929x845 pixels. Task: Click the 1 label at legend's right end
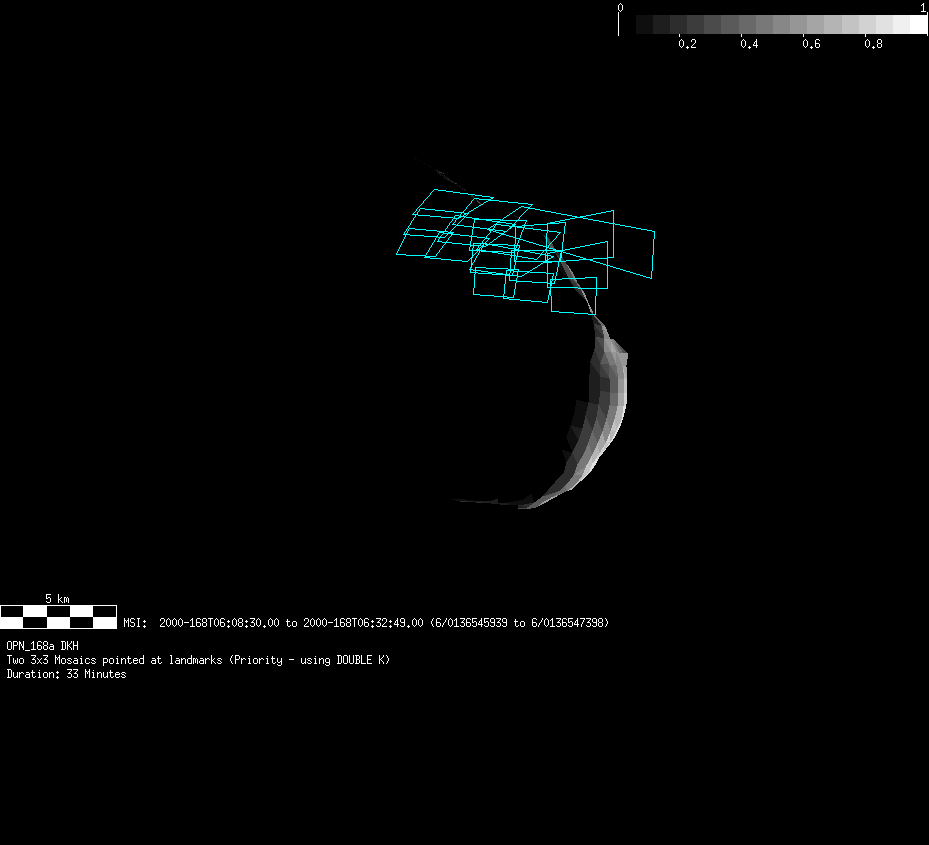pyautogui.click(x=922, y=8)
